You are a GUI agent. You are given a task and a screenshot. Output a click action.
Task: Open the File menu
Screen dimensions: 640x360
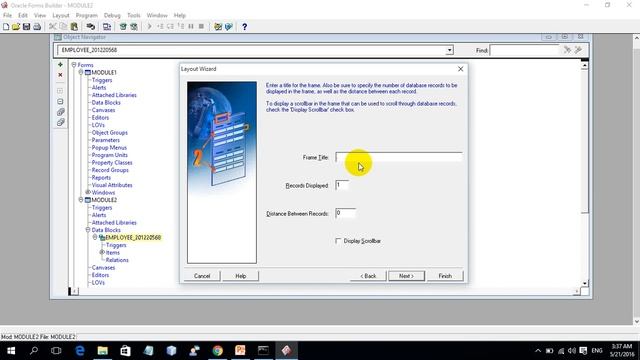[7, 15]
